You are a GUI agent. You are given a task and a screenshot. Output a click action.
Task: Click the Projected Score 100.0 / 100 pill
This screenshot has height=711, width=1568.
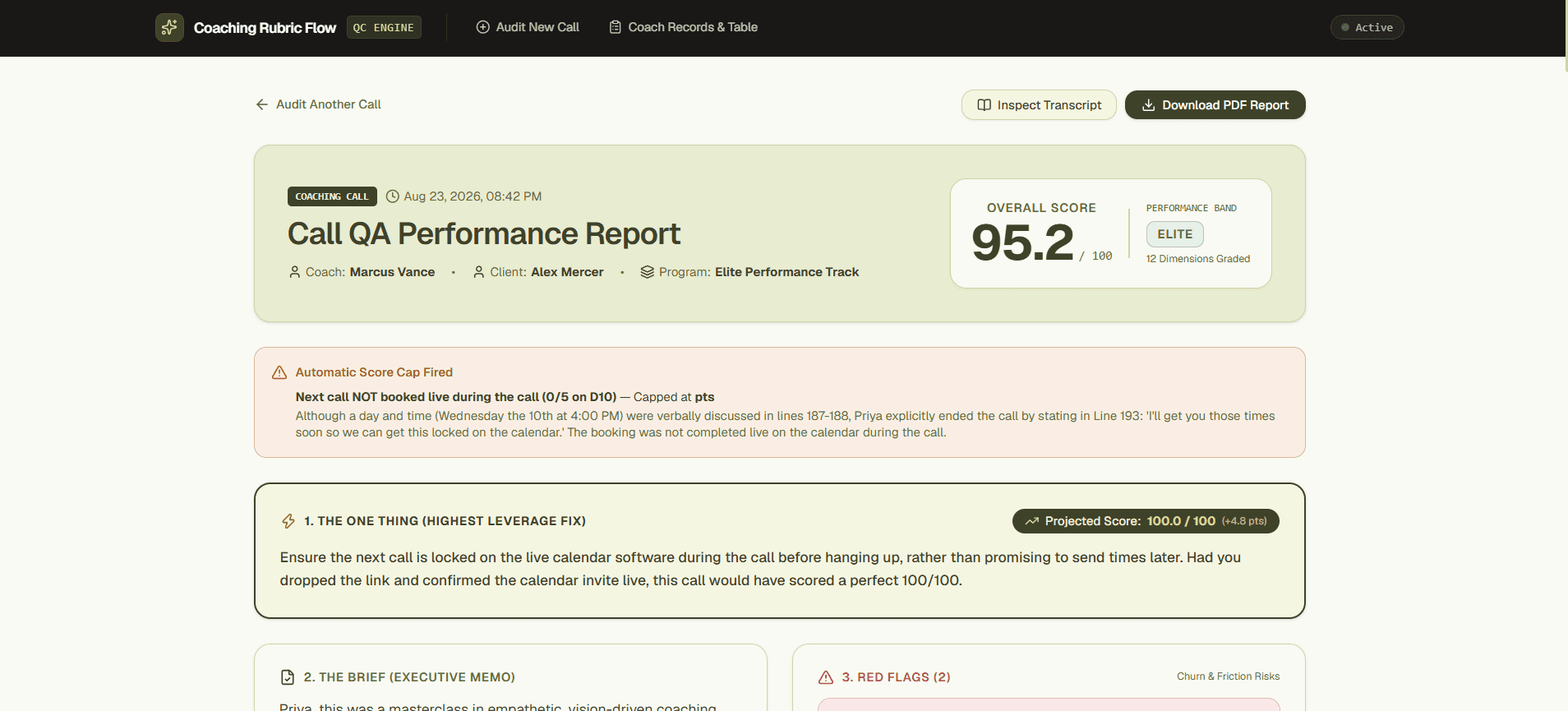pyautogui.click(x=1146, y=521)
